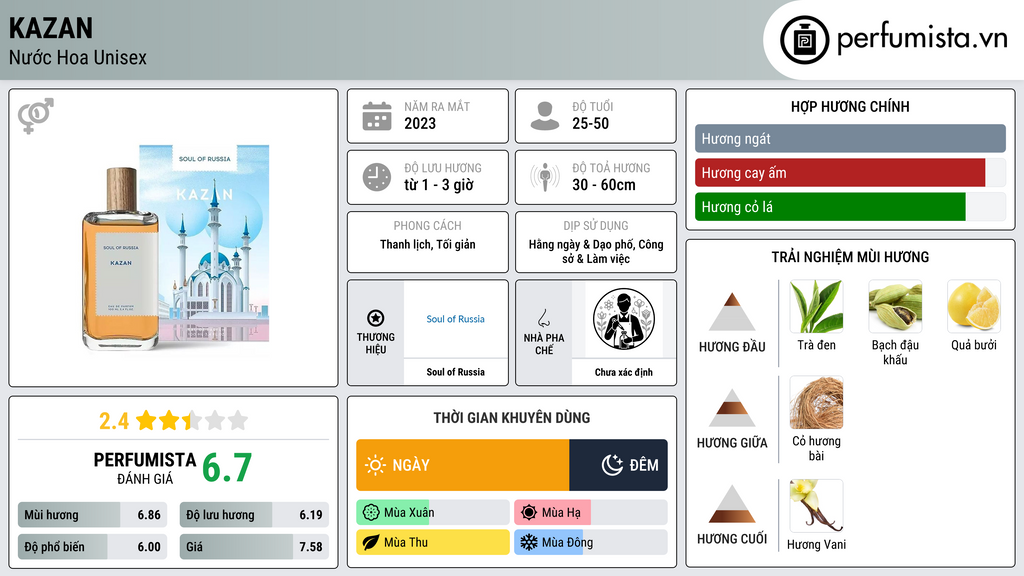Click the Hương cay ấm accord bar

[850, 173]
